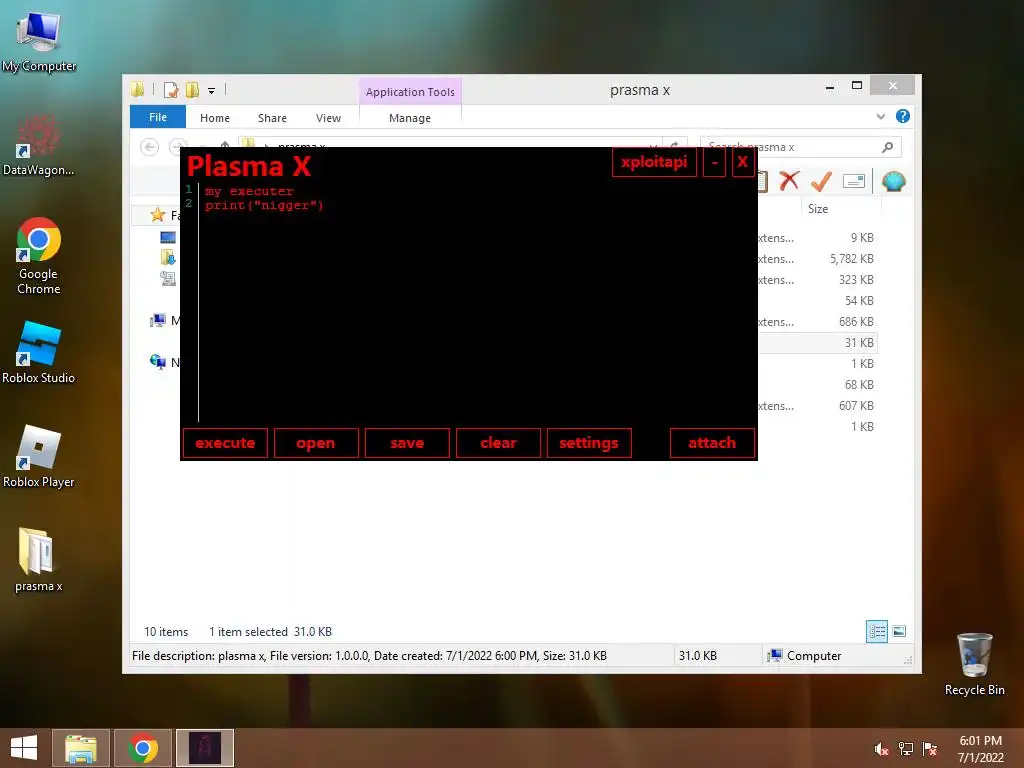Select the Google Chrome desktop shortcut
The height and width of the screenshot is (768, 1024).
coord(39,255)
